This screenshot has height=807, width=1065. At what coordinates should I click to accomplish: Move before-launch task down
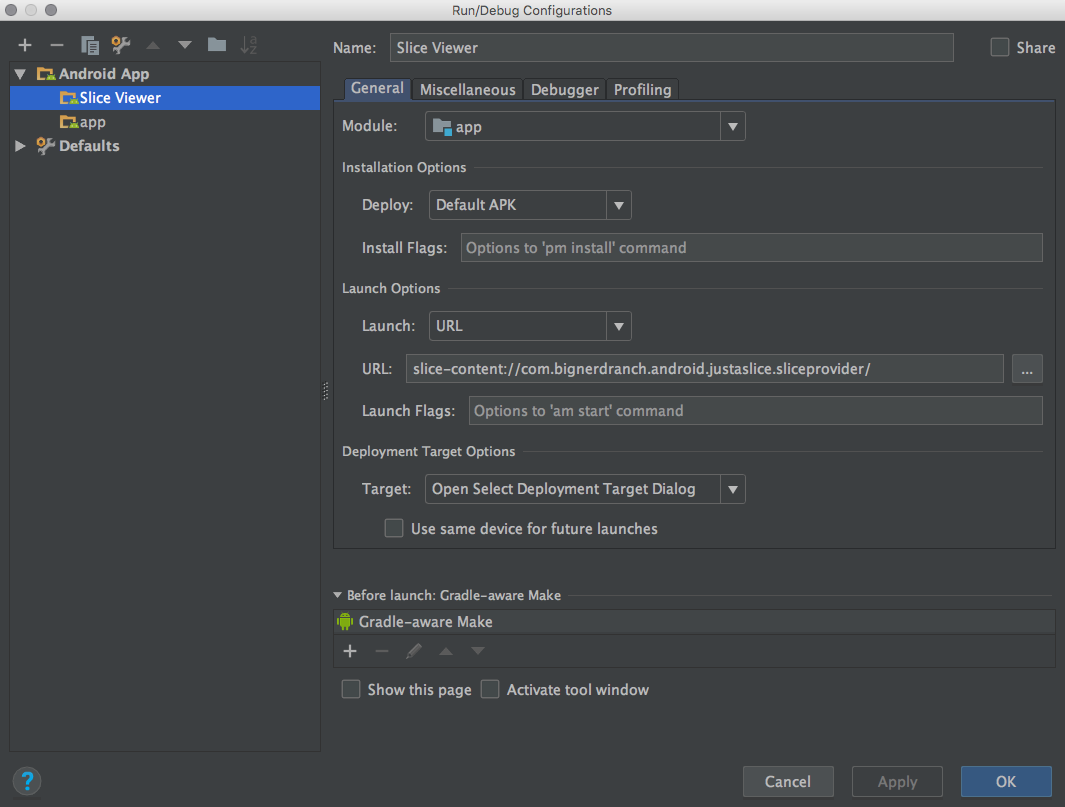478,651
